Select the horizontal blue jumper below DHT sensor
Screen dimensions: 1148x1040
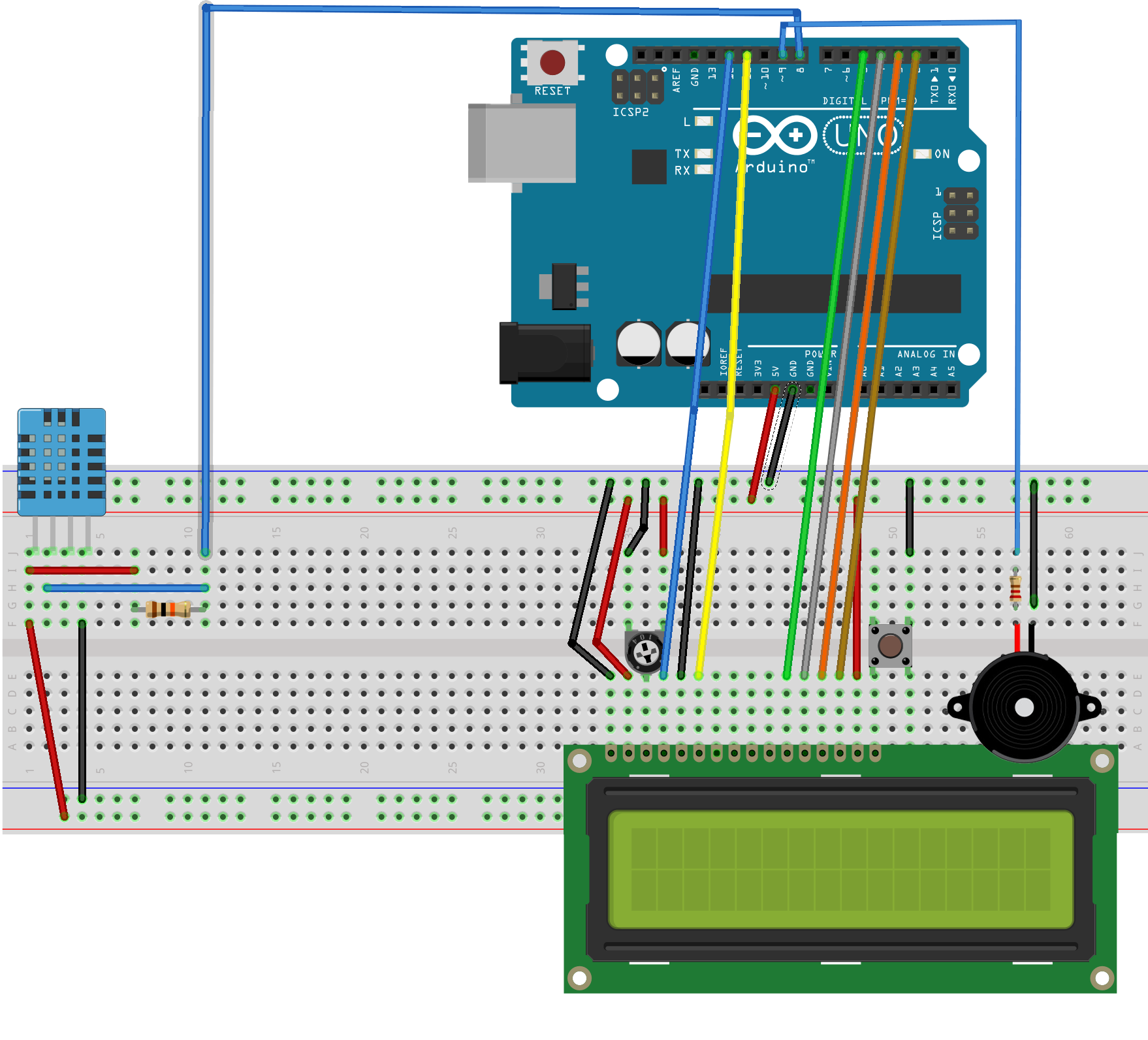pos(125,588)
